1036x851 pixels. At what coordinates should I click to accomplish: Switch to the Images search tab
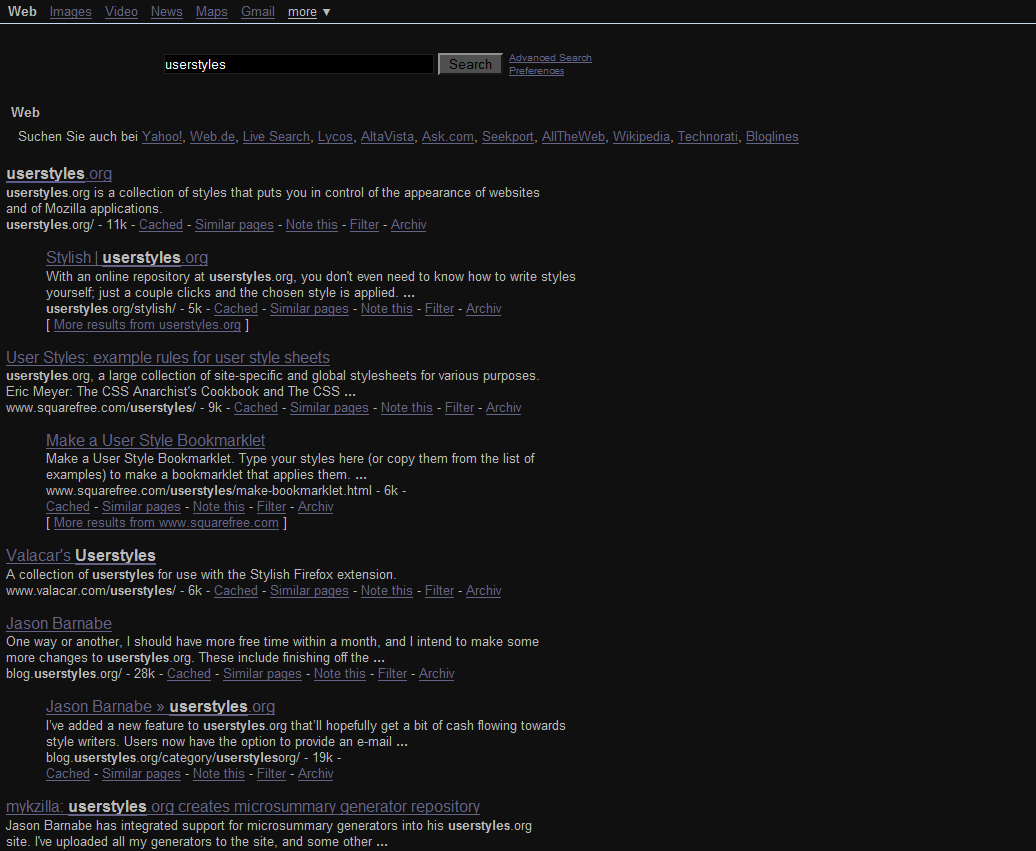(x=70, y=12)
